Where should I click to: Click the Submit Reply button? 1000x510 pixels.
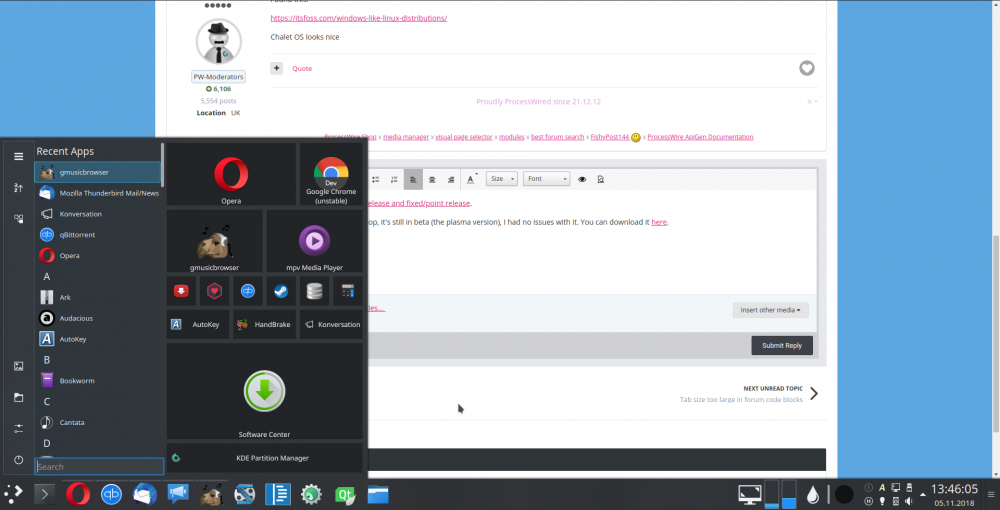tap(781, 345)
